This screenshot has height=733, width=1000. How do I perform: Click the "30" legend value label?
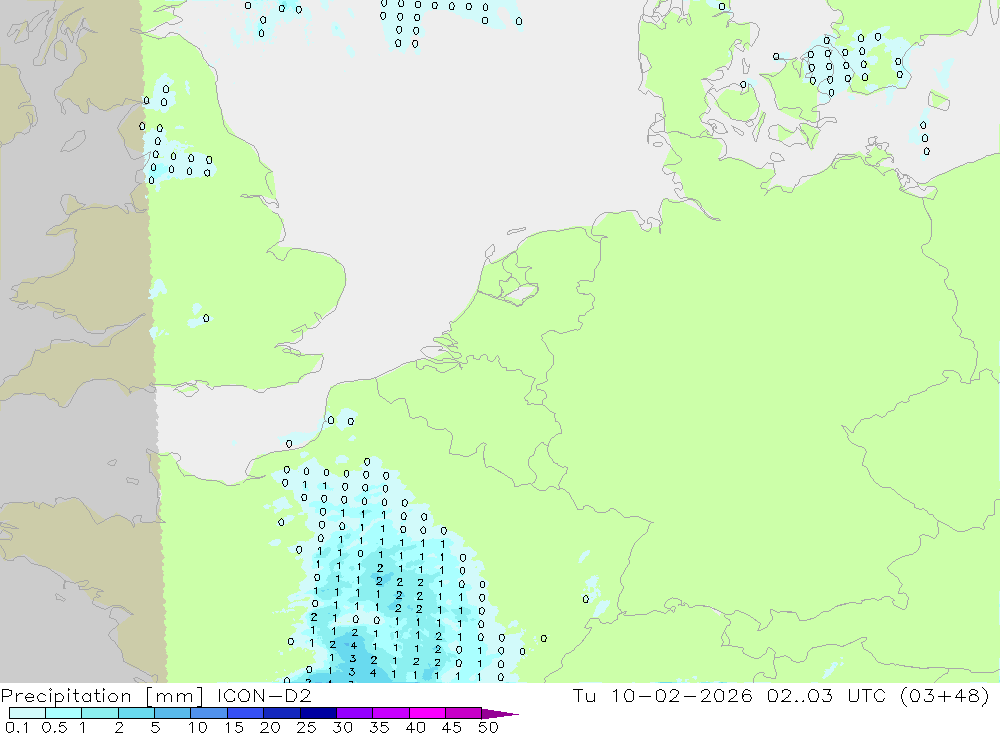[343, 727]
